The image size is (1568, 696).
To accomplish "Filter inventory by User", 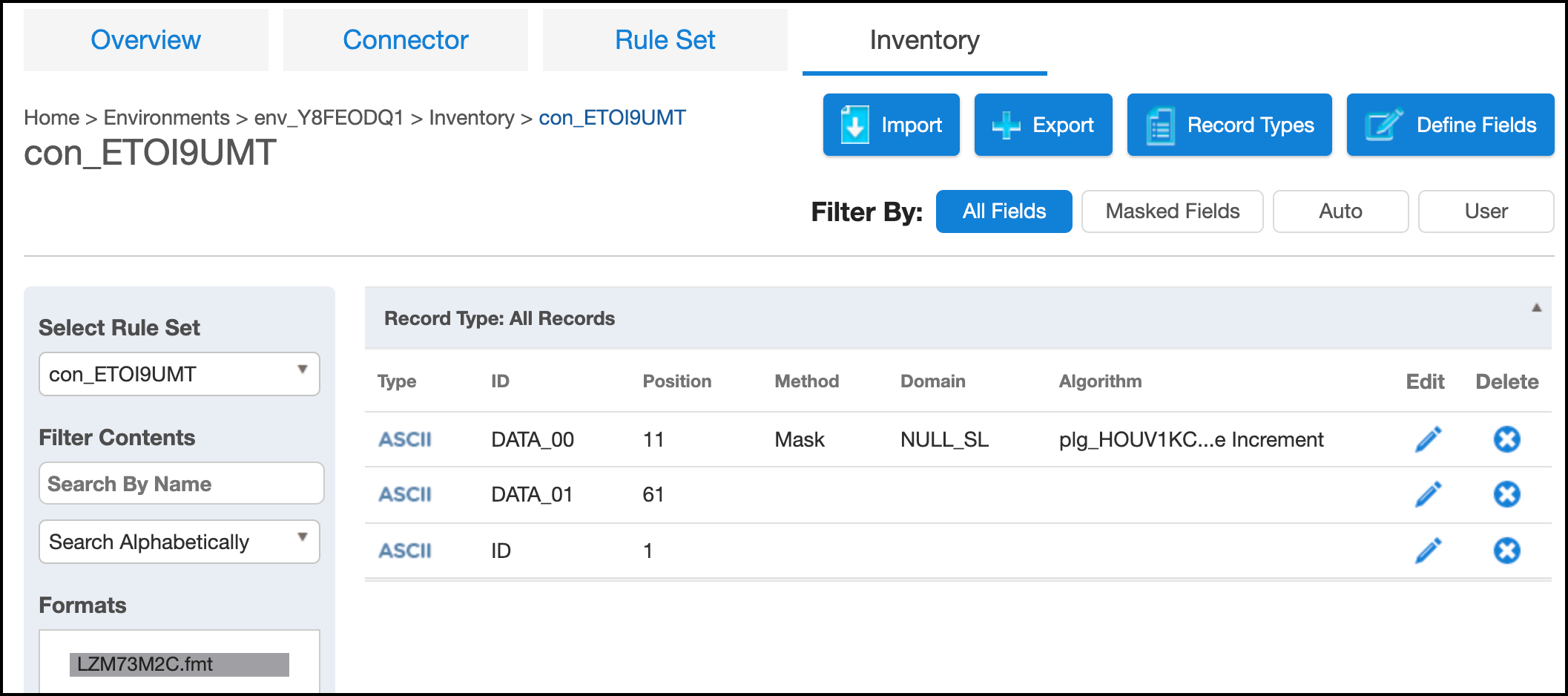I will 1486,211.
